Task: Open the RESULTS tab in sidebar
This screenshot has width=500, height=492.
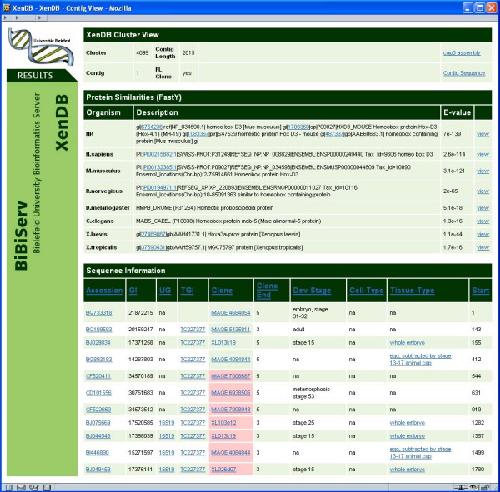Action: (x=35, y=75)
